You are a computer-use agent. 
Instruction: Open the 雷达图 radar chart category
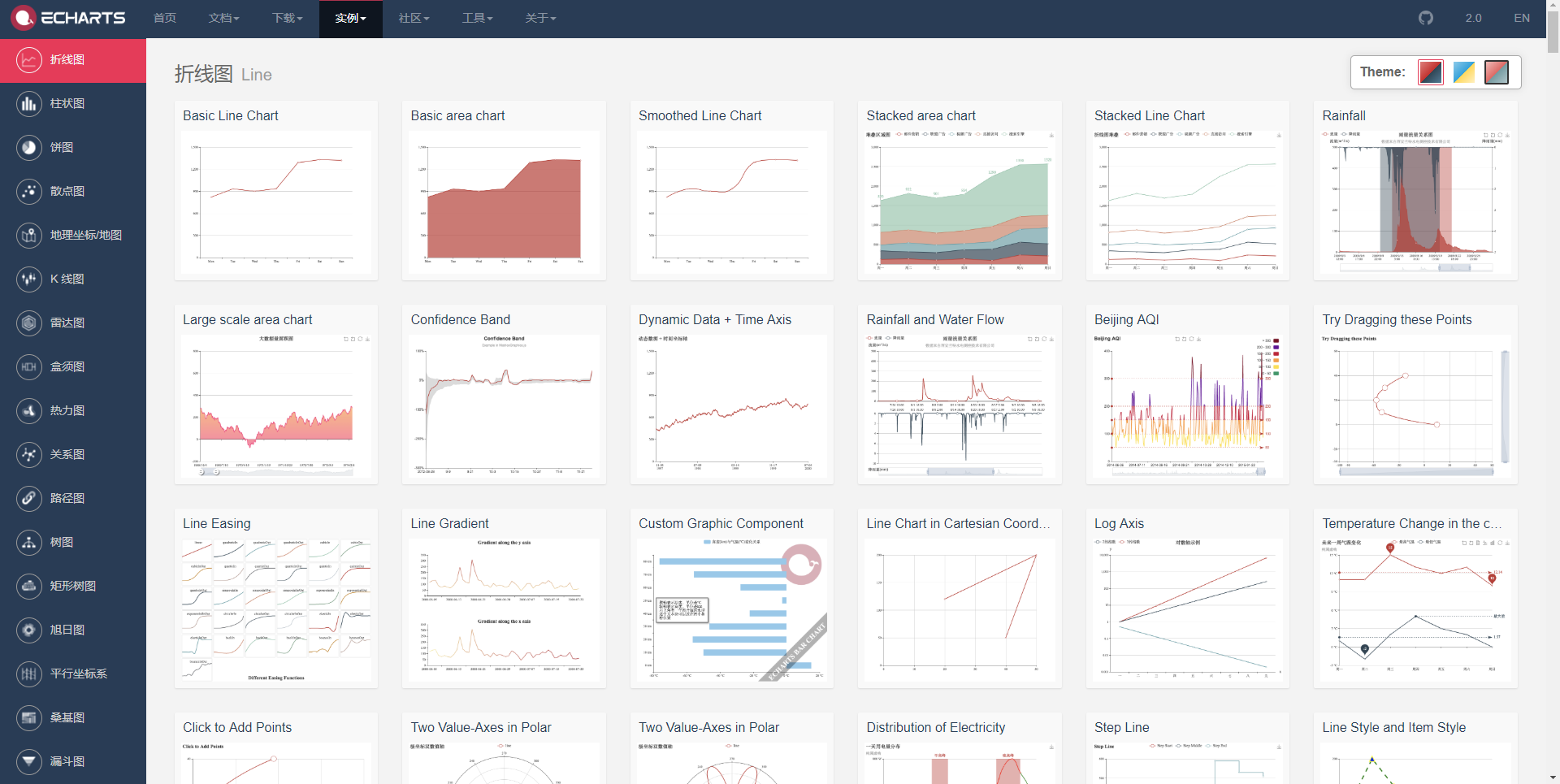point(73,323)
